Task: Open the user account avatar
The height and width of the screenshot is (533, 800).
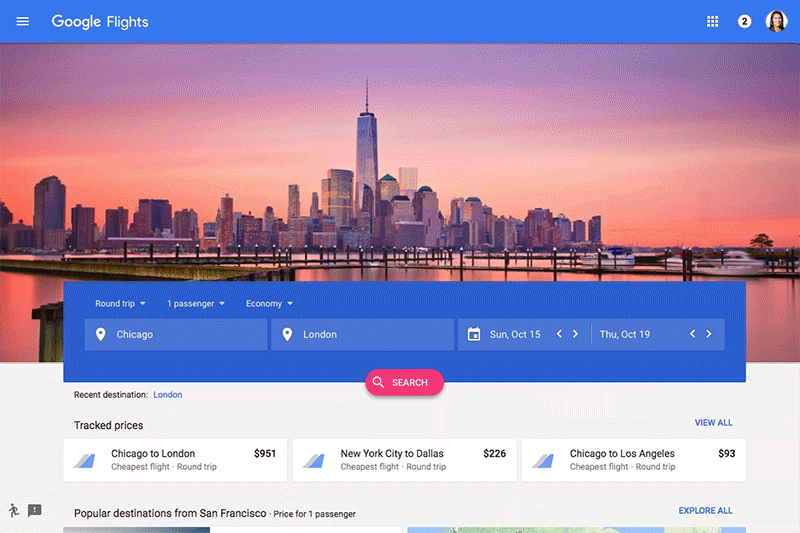Action: tap(776, 21)
